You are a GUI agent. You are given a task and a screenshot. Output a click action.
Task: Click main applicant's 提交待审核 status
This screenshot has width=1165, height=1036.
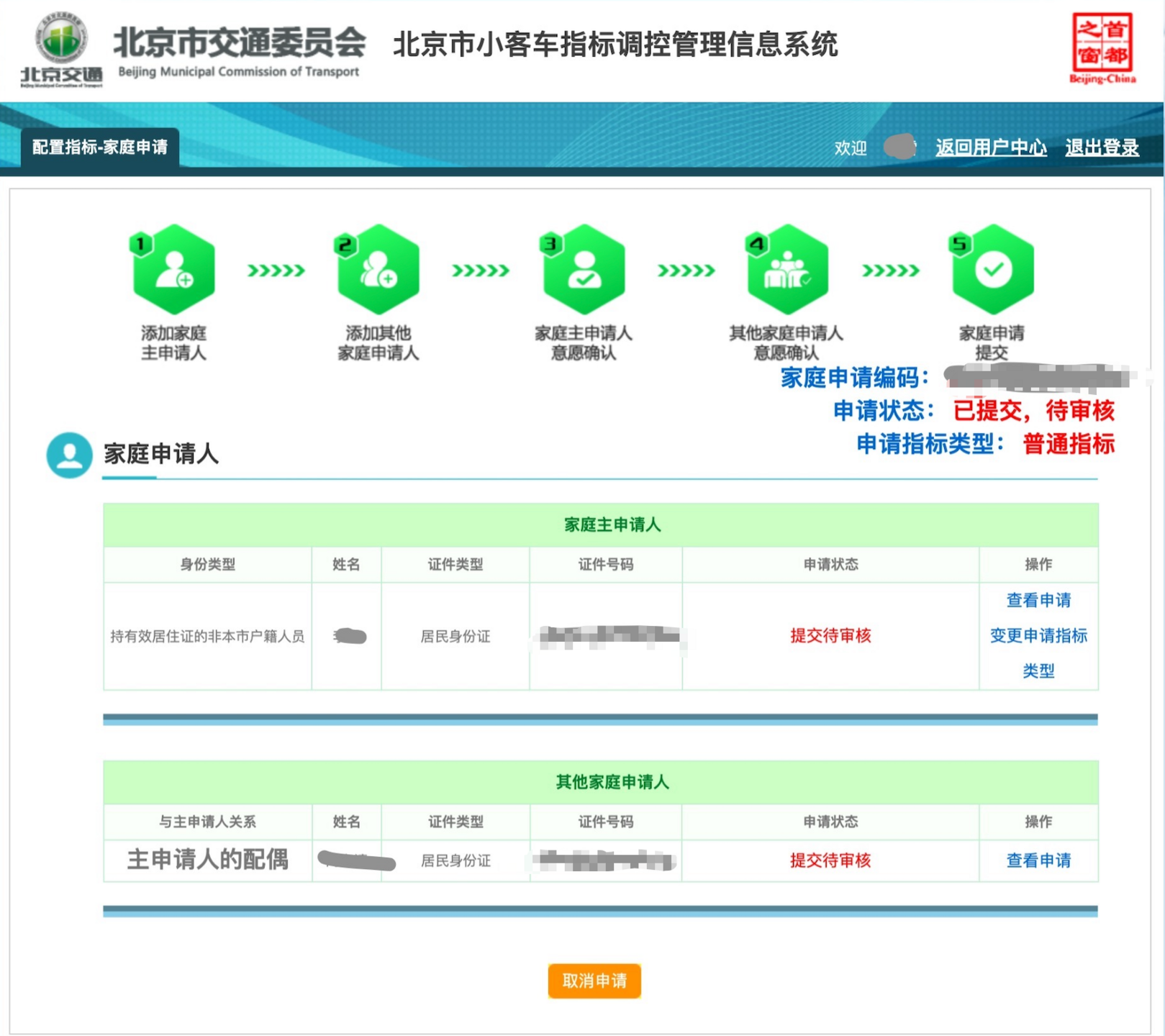point(830,636)
